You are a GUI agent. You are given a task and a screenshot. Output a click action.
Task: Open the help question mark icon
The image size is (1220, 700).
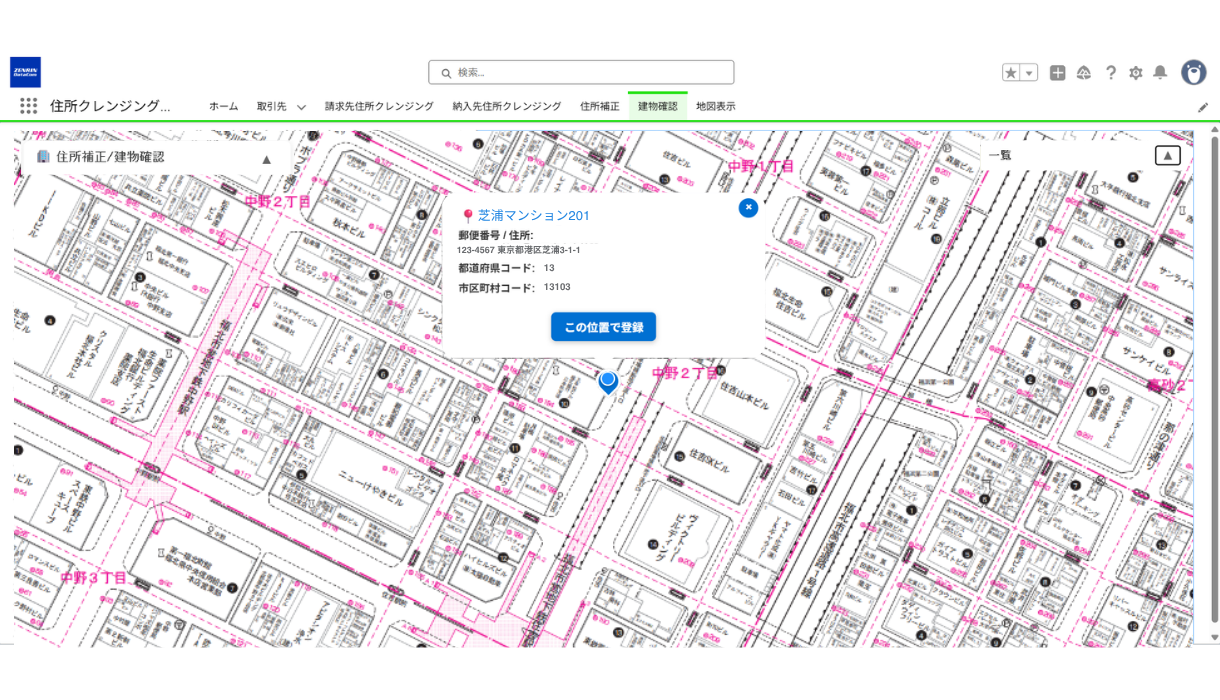coord(1110,73)
